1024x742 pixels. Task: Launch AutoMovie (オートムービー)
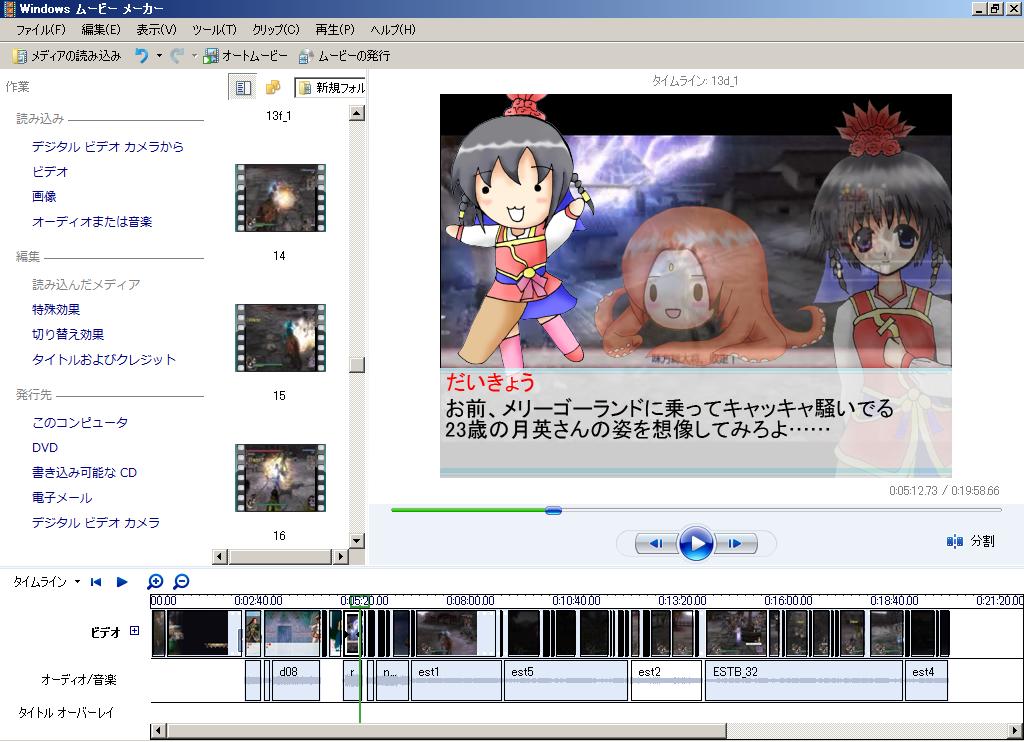pyautogui.click(x=245, y=56)
